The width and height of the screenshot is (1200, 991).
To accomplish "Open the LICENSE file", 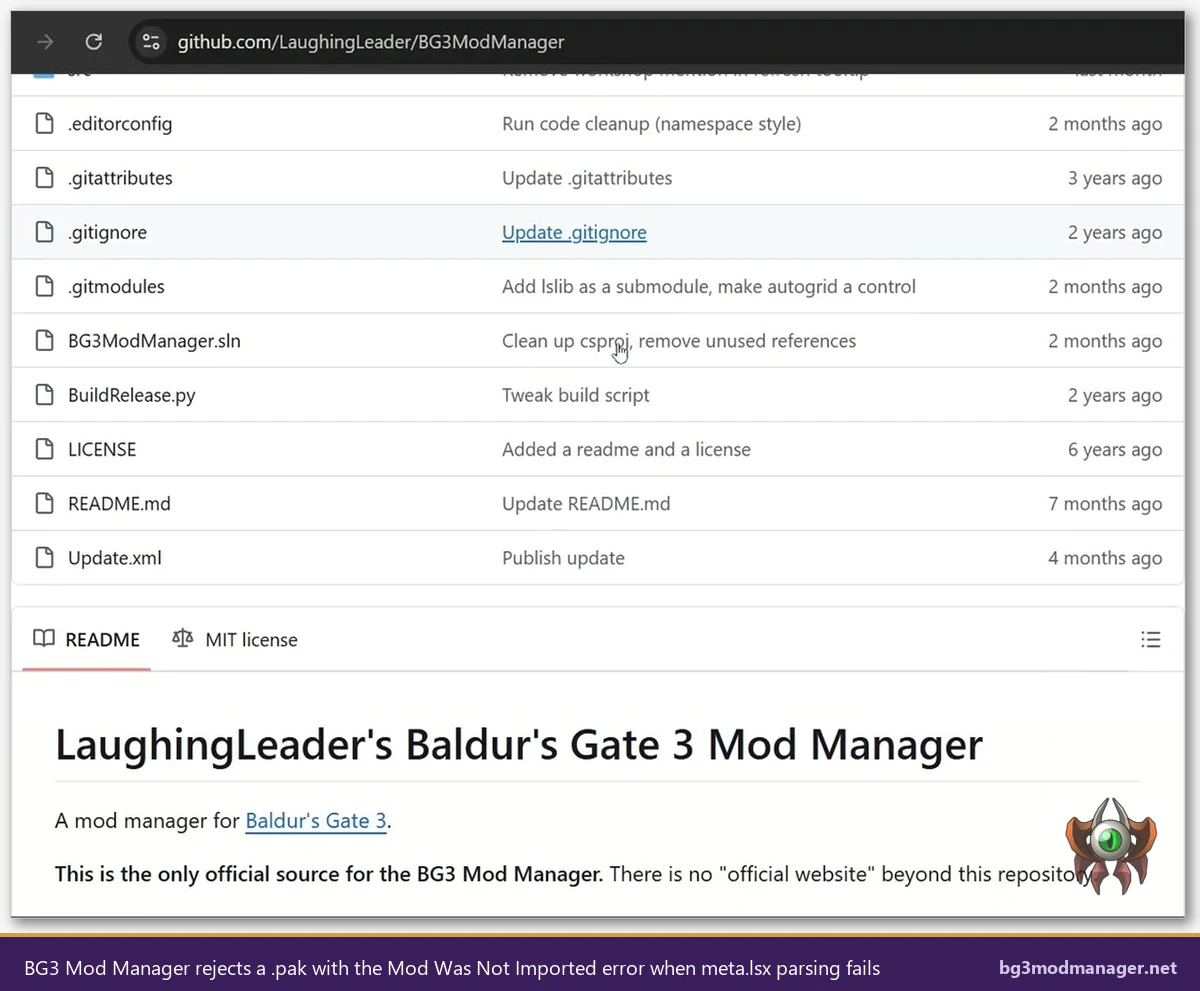I will click(102, 449).
